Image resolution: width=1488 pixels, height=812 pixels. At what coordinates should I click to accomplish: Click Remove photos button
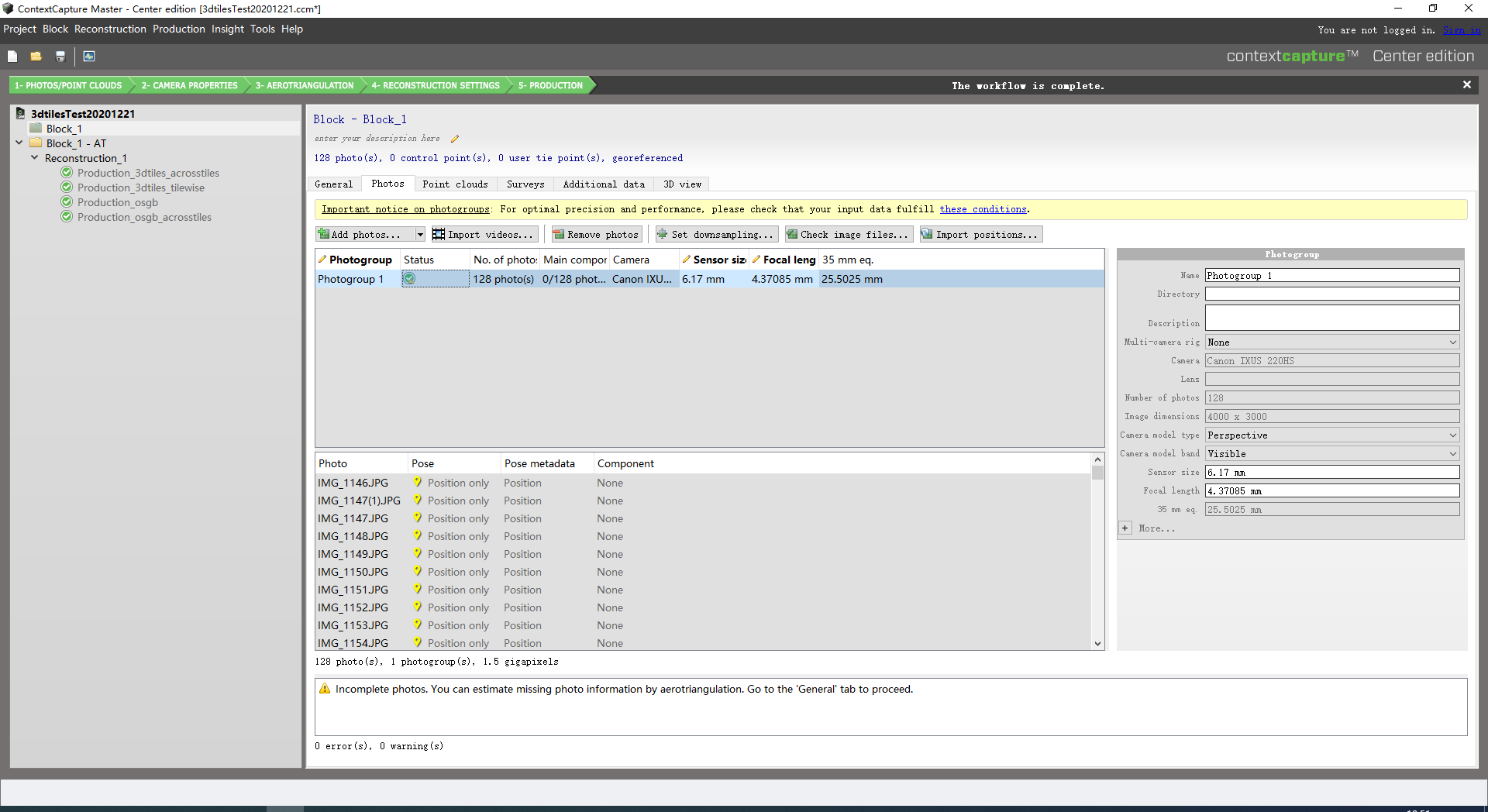596,234
